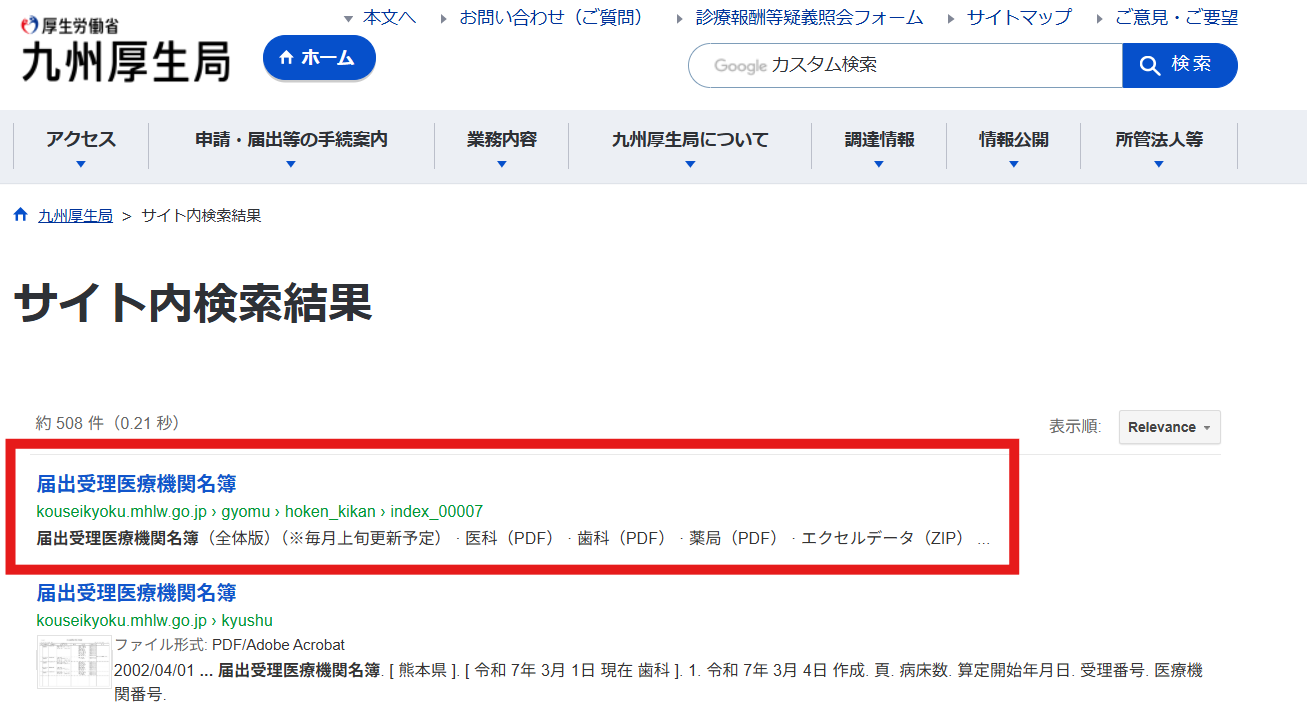Screen dimensions: 1307x722
Task: Open 九州厚生局について menu
Action: pyautogui.click(x=690, y=146)
